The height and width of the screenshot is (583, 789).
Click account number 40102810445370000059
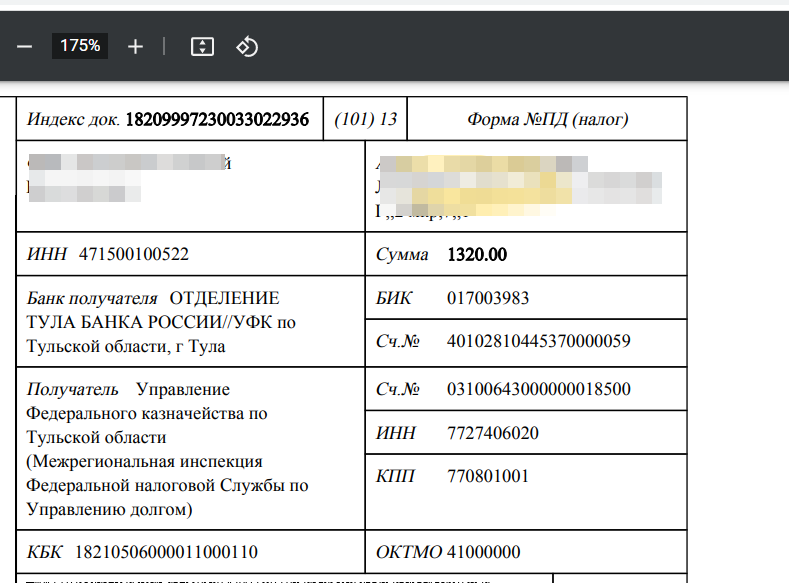click(539, 341)
